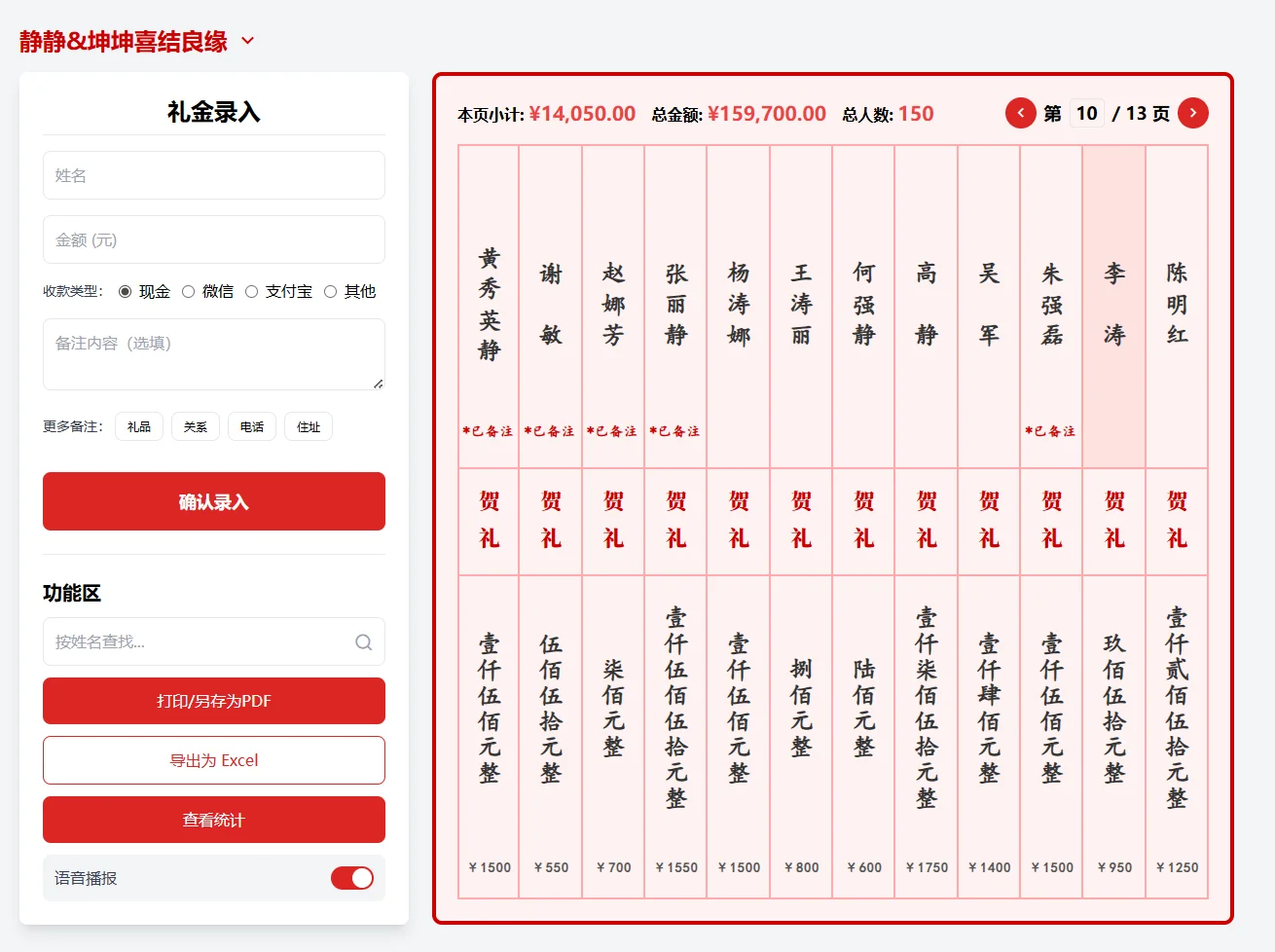Image resolution: width=1275 pixels, height=952 pixels.
Task: Click the 导出为 Excel export button
Action: 213,760
